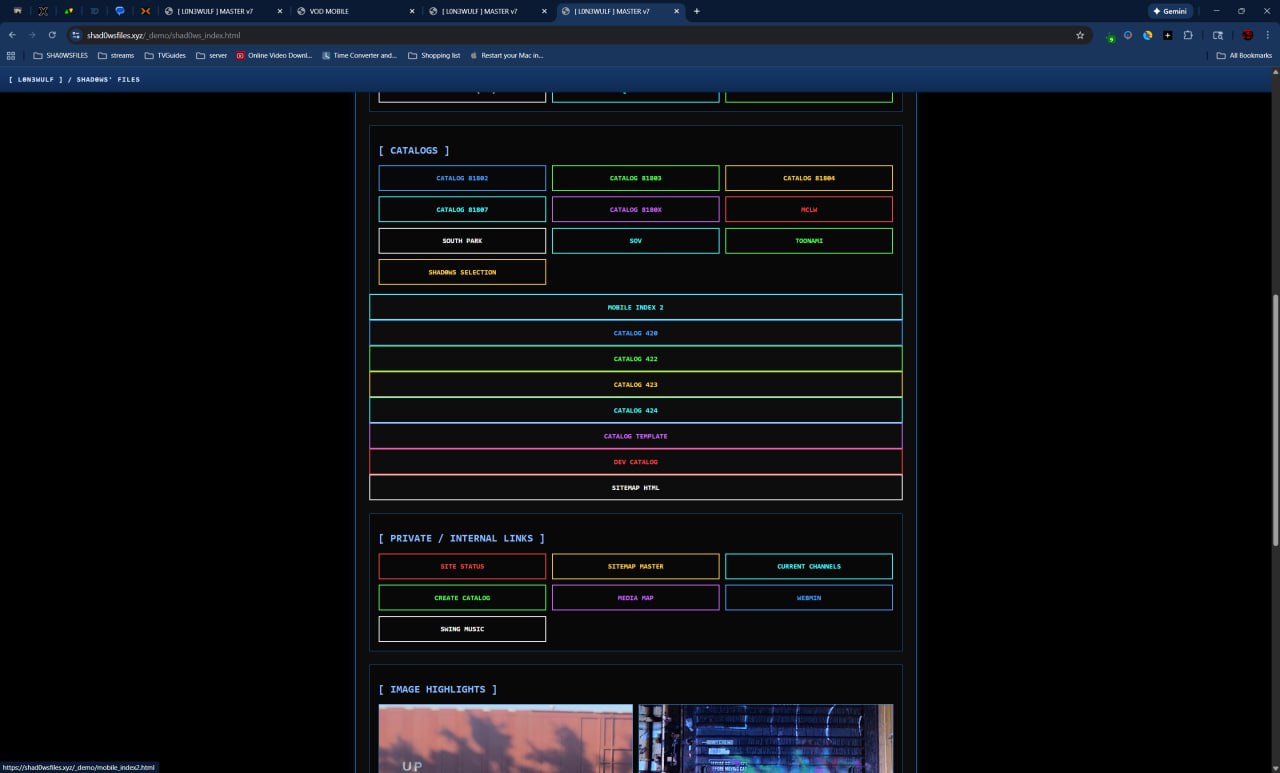Open the Extensions puzzle-piece menu
Image resolution: width=1280 pixels, height=773 pixels.
1188,35
